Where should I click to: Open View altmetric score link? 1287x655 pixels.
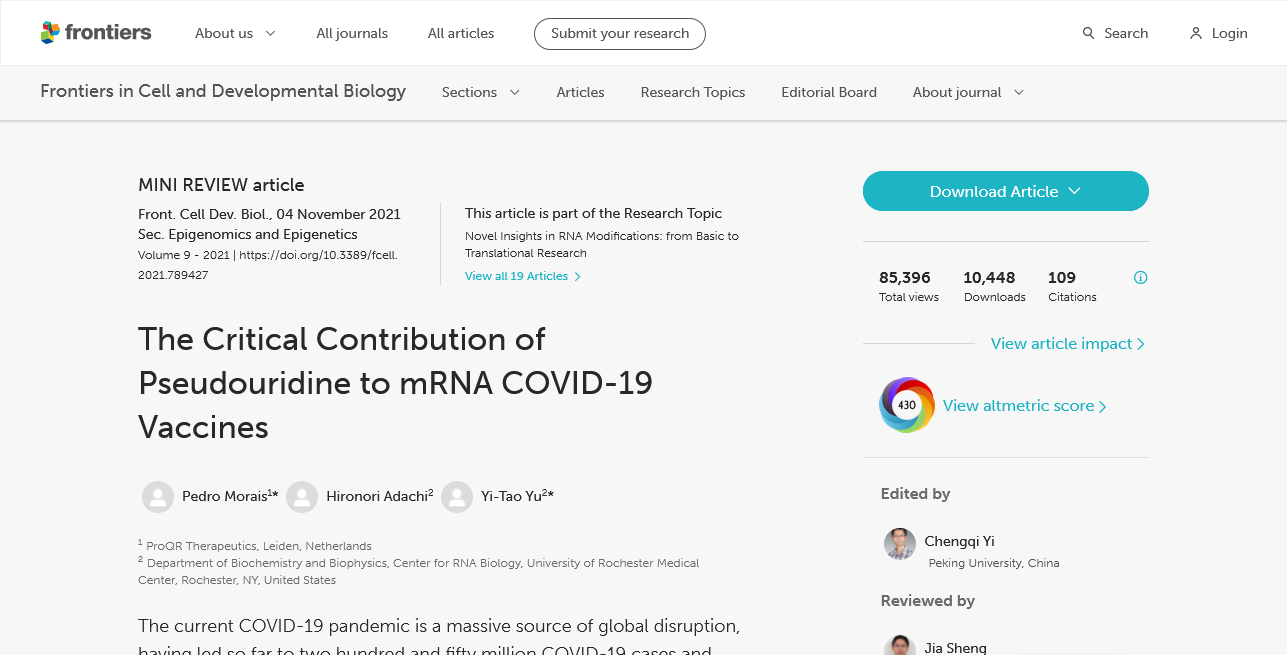coord(1025,405)
